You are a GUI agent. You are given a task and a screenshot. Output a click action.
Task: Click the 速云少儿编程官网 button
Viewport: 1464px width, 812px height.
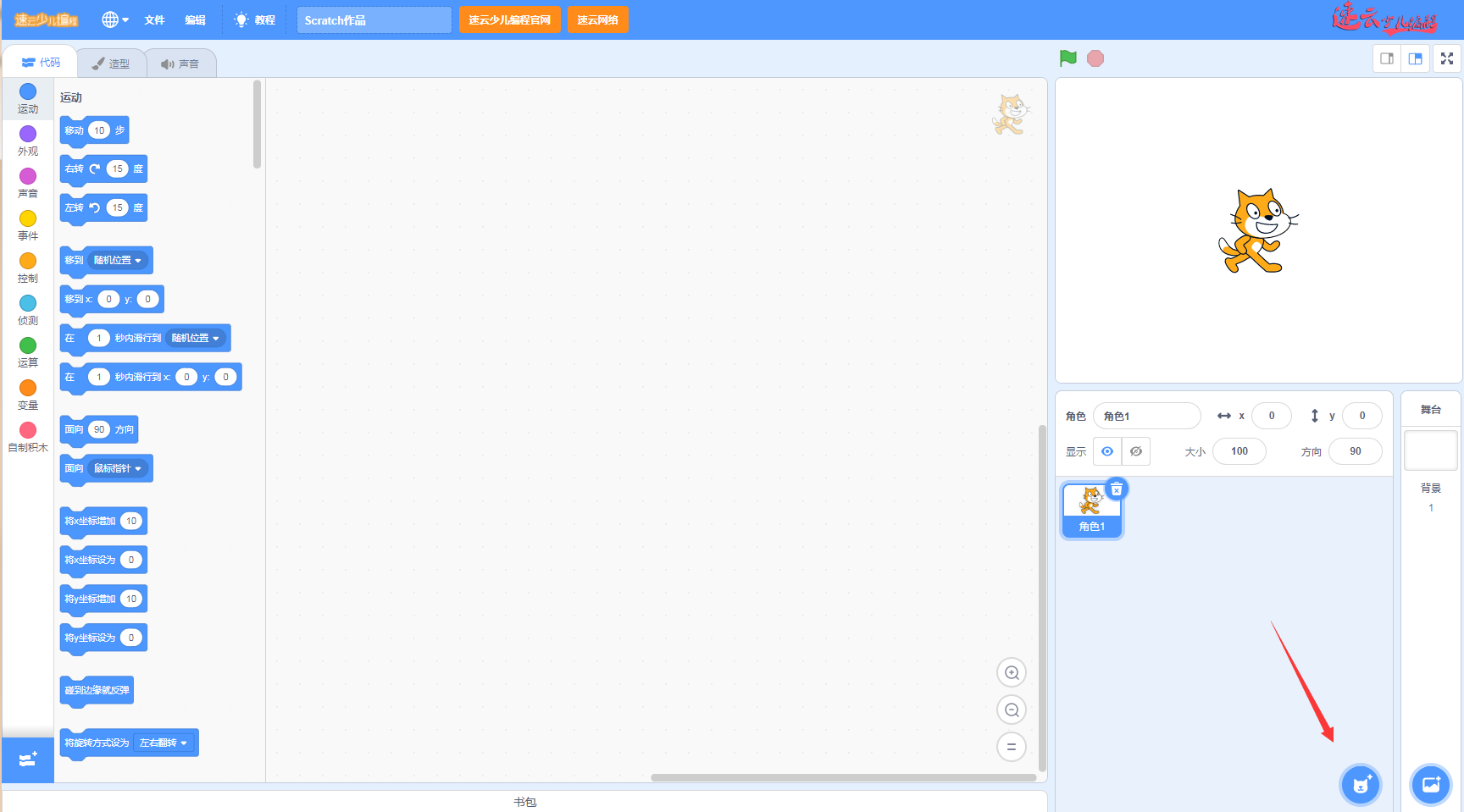point(509,19)
